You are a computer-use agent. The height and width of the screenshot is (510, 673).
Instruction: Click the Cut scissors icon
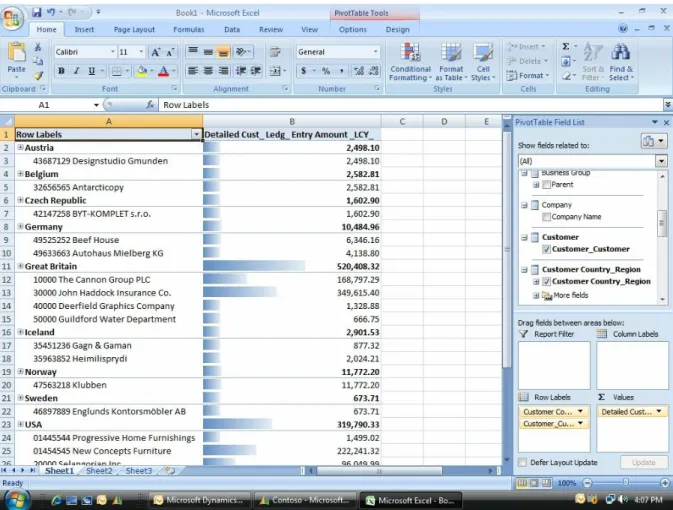point(38,47)
